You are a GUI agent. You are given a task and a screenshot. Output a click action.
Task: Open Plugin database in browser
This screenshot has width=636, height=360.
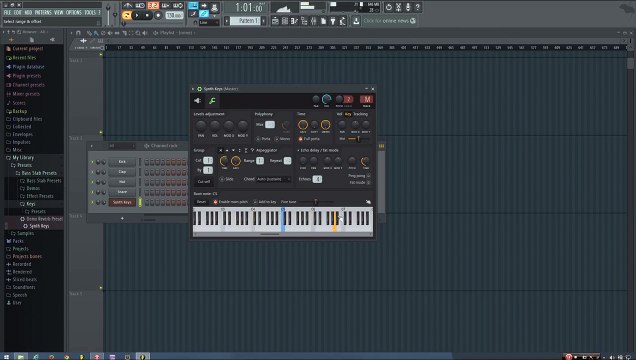[28, 66]
